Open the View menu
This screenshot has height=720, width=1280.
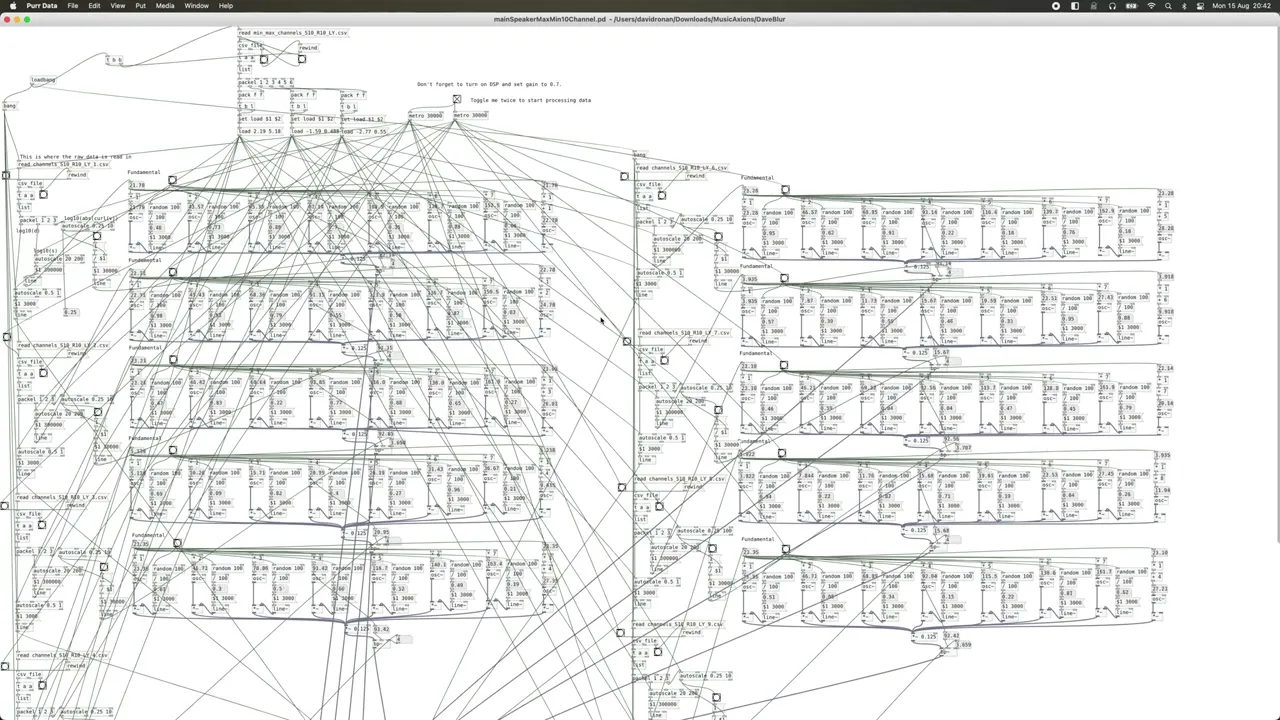coord(118,6)
